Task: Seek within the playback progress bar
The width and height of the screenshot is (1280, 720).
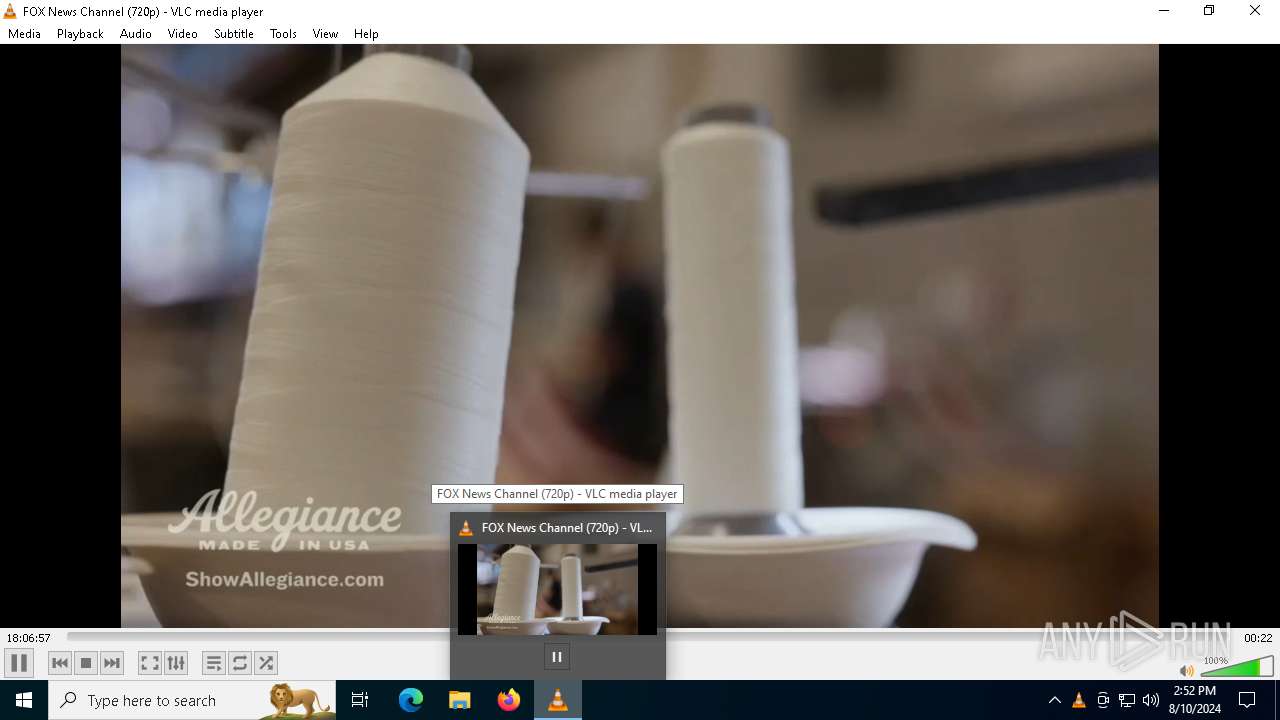Action: 652,637
